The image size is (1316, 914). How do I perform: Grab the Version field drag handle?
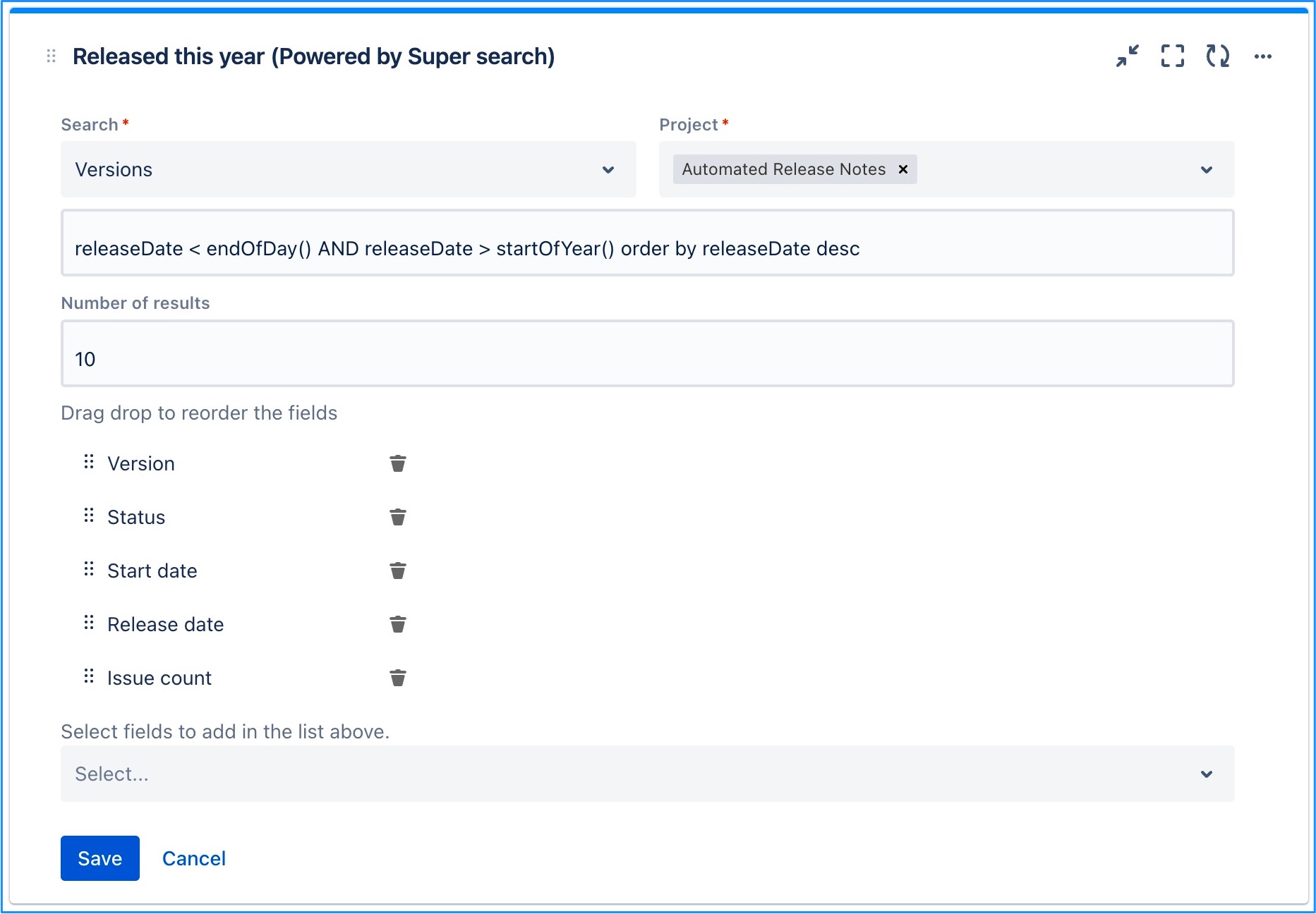coord(89,462)
